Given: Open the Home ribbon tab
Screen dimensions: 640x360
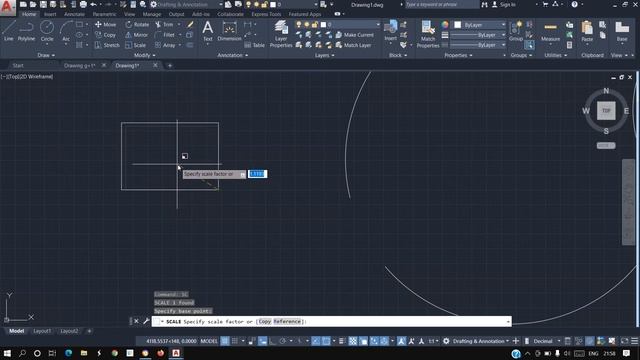Looking at the screenshot, I should [x=29, y=14].
